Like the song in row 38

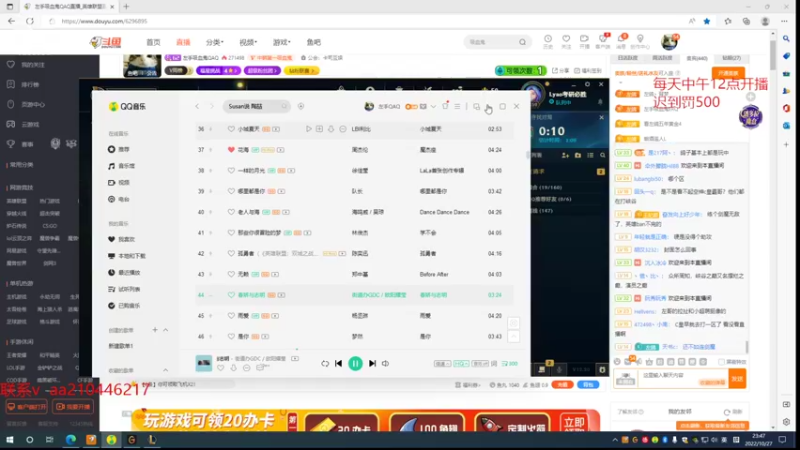(x=231, y=170)
